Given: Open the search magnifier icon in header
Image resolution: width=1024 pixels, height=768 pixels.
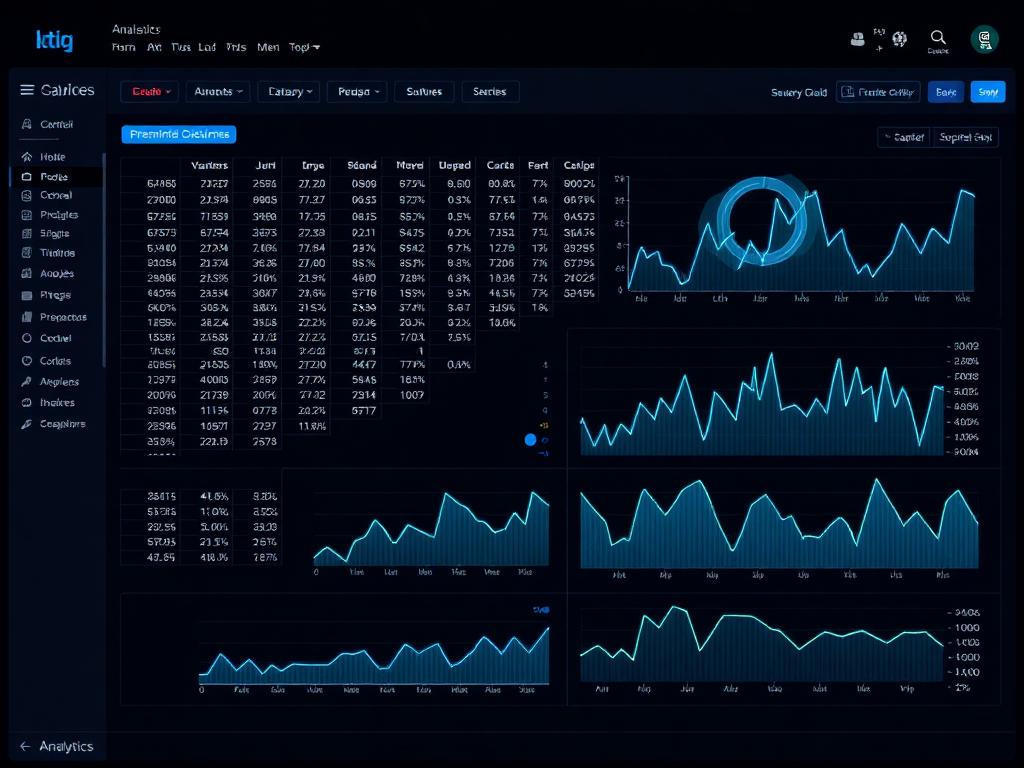Looking at the screenshot, I should [x=938, y=37].
